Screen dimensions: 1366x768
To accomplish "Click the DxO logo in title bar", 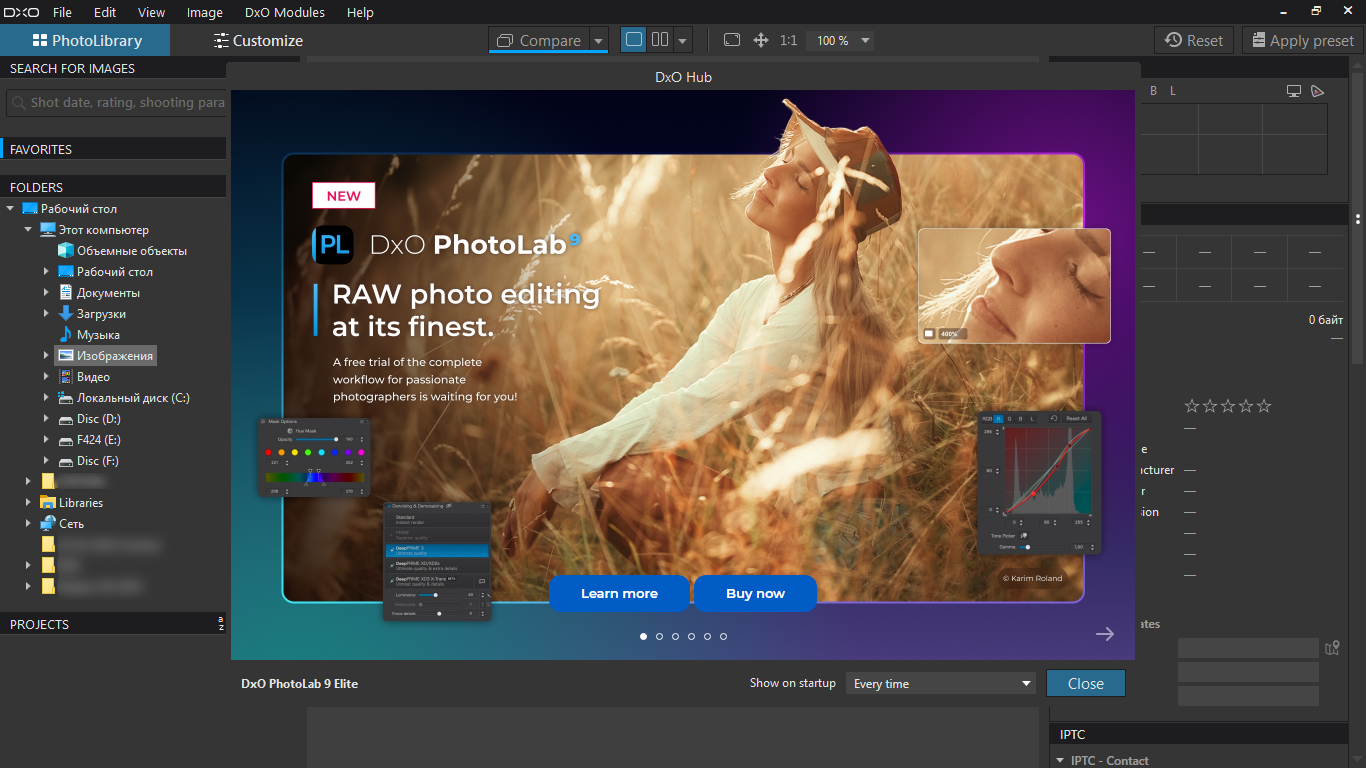I will click(x=19, y=12).
